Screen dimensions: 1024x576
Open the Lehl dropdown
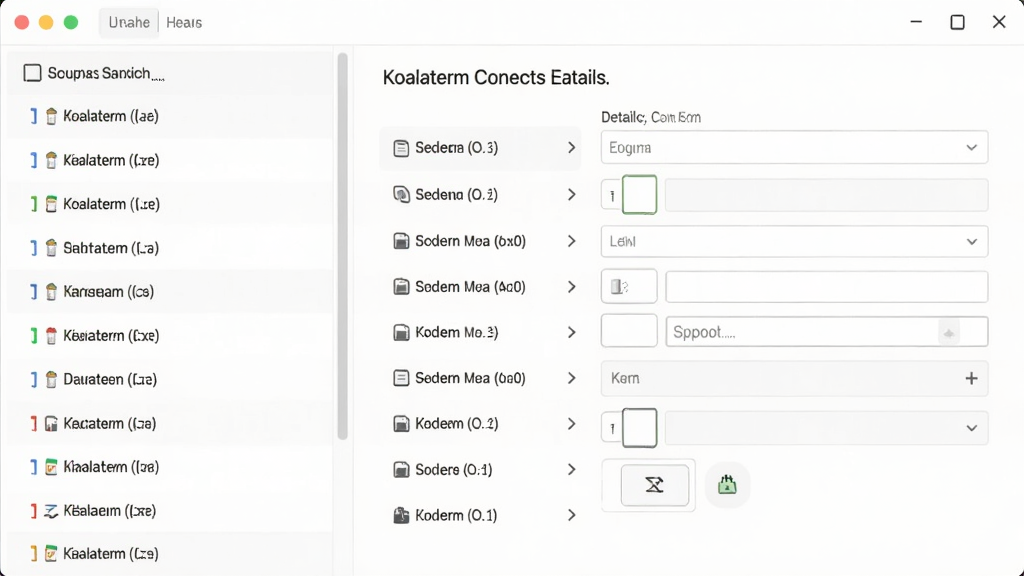(x=794, y=242)
